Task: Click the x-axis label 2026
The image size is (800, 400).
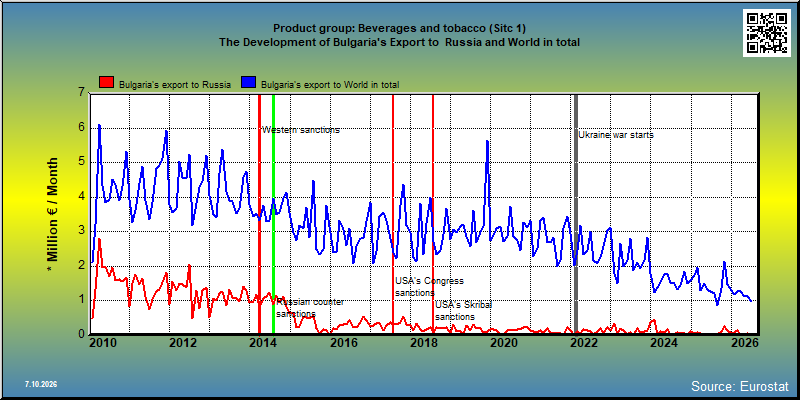Action: pyautogui.click(x=743, y=342)
